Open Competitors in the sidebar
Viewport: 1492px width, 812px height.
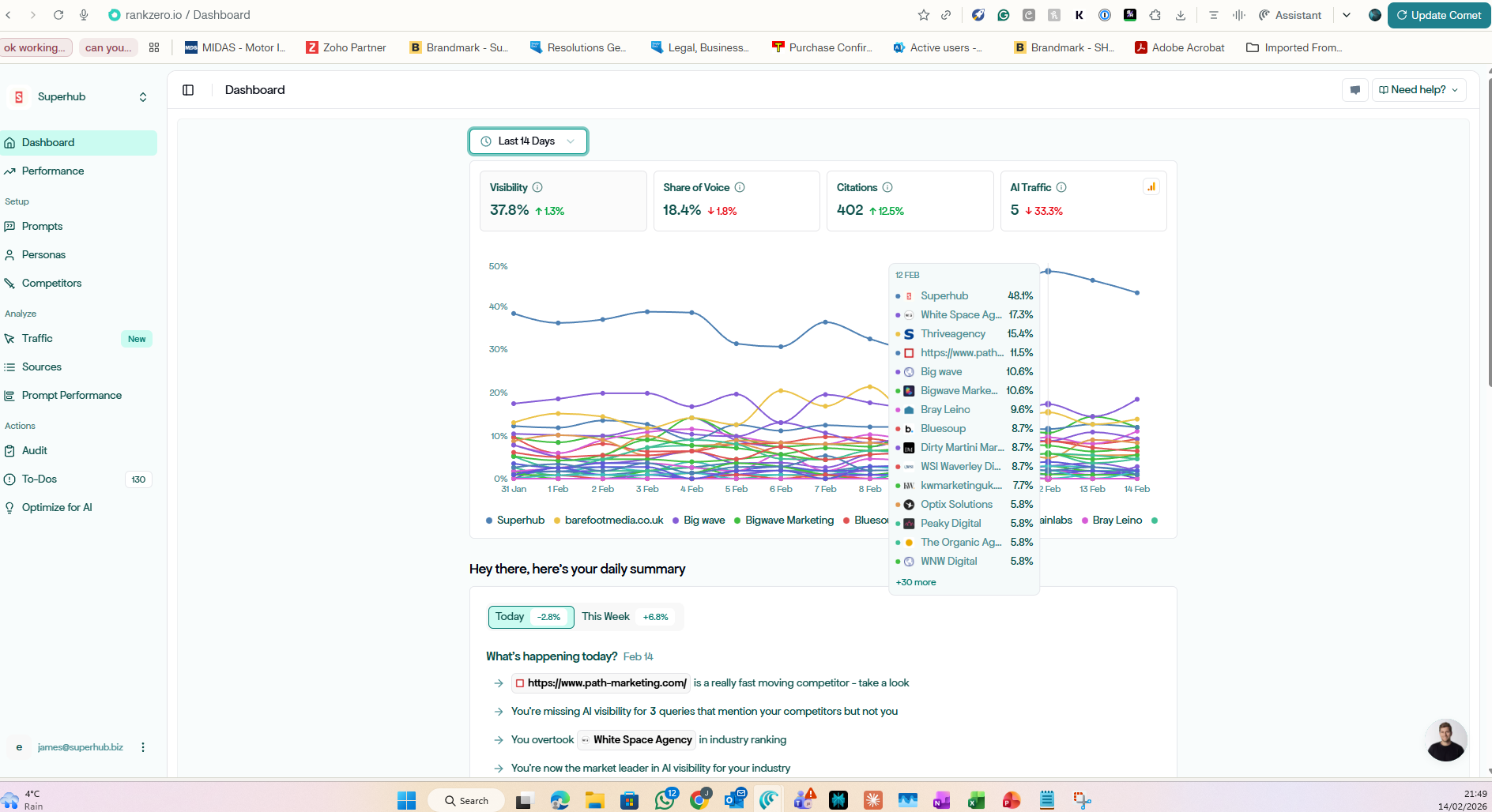pyautogui.click(x=51, y=283)
